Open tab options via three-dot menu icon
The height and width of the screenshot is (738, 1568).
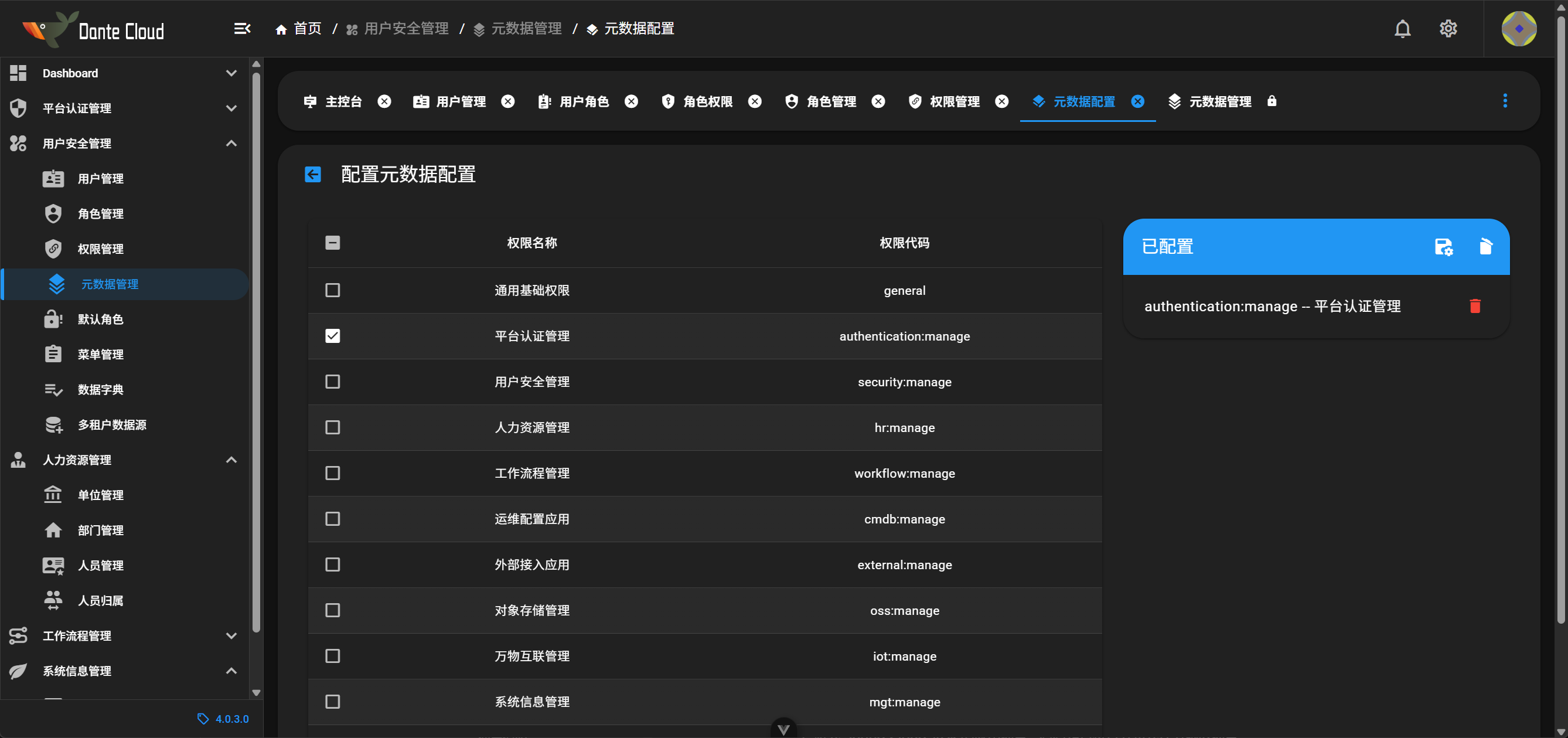click(1506, 101)
